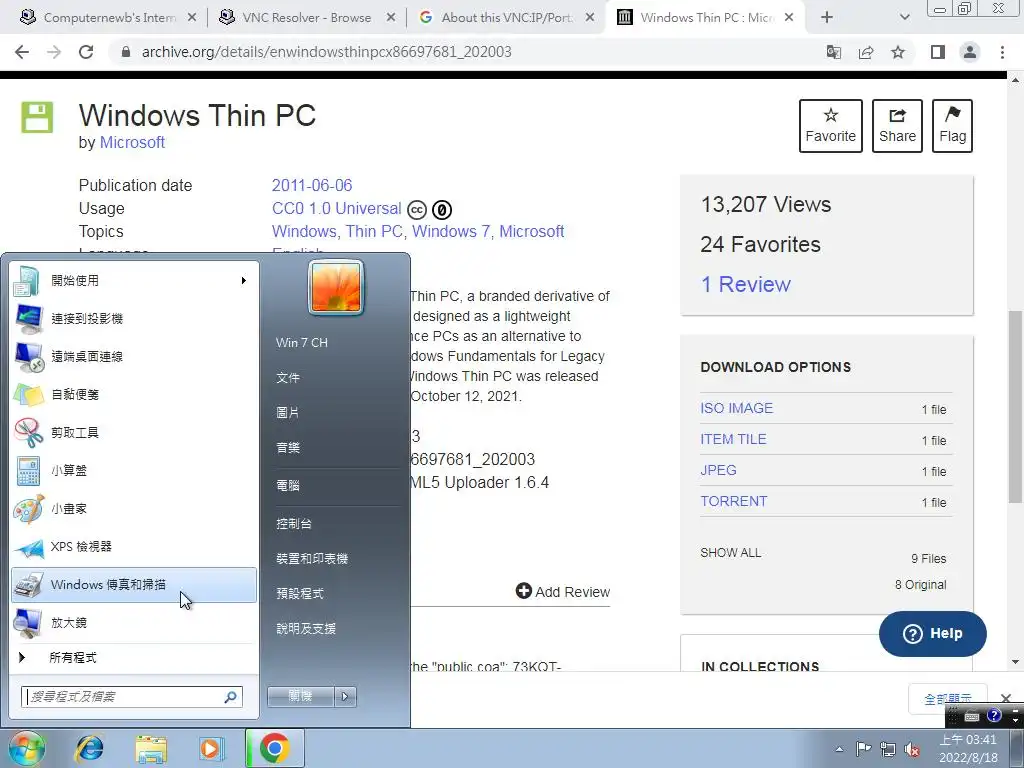This screenshot has width=1024, height=768.
Task: Open File Explorer from taskbar
Action: pos(151,748)
